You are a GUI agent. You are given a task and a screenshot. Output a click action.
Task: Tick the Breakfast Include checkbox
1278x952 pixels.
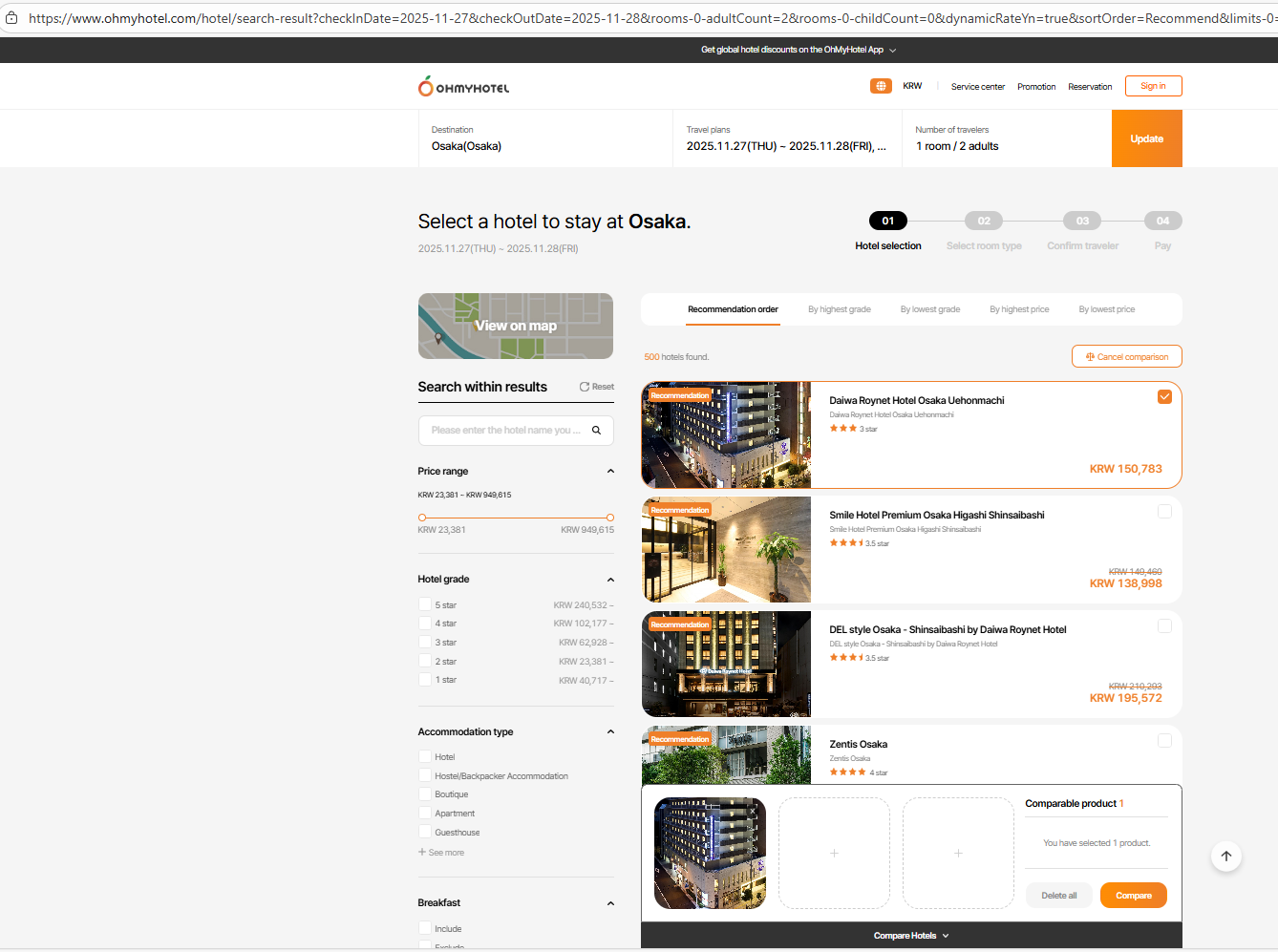click(425, 928)
